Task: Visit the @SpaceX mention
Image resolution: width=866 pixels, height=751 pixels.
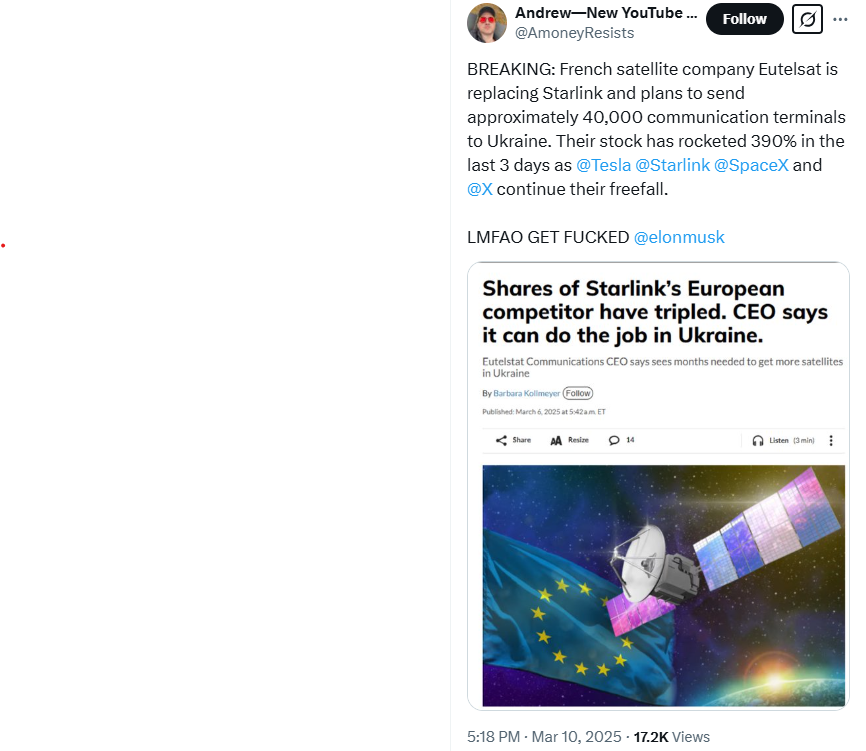Action: point(751,165)
